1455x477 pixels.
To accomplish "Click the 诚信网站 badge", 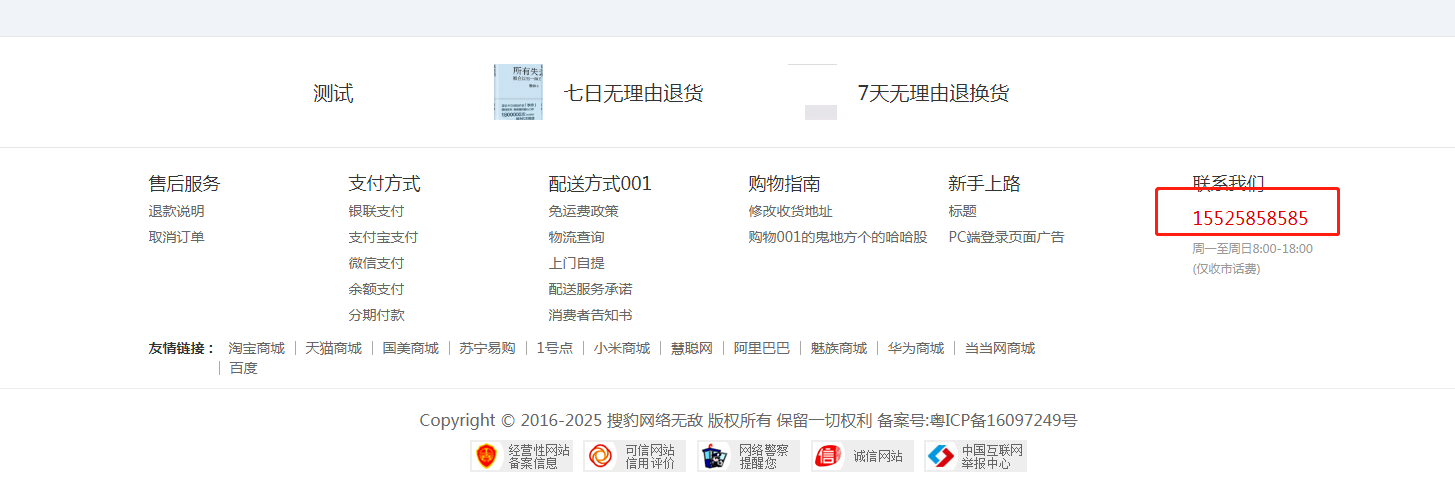I will click(862, 456).
